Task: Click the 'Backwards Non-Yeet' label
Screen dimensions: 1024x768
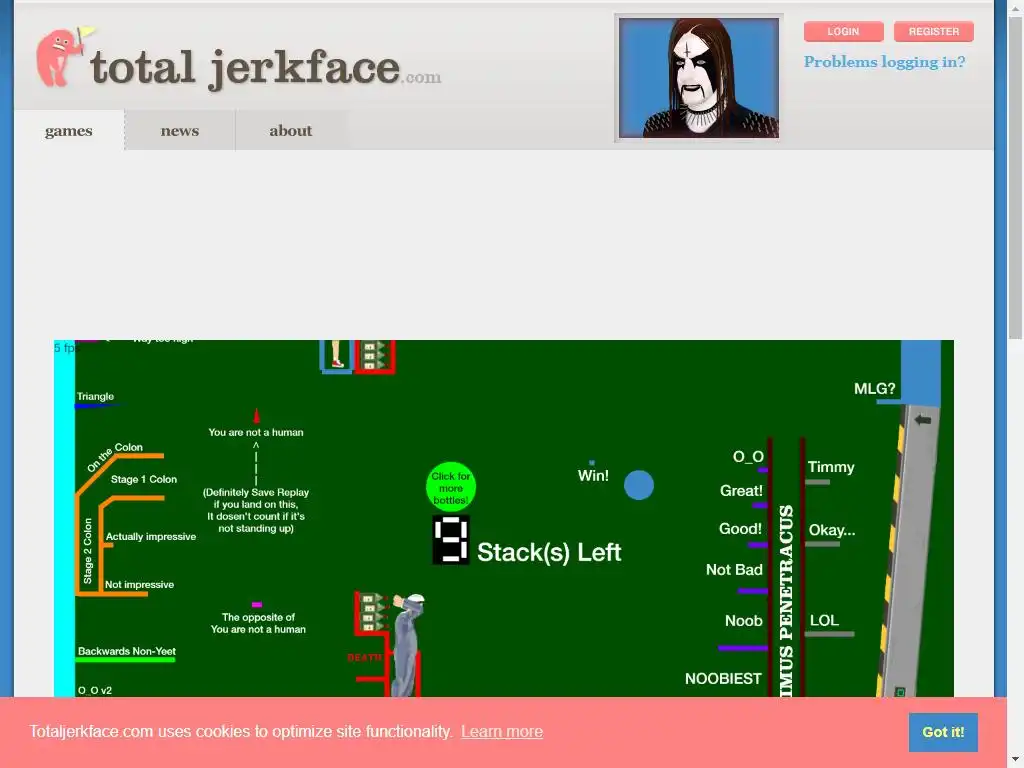Action: (x=127, y=651)
